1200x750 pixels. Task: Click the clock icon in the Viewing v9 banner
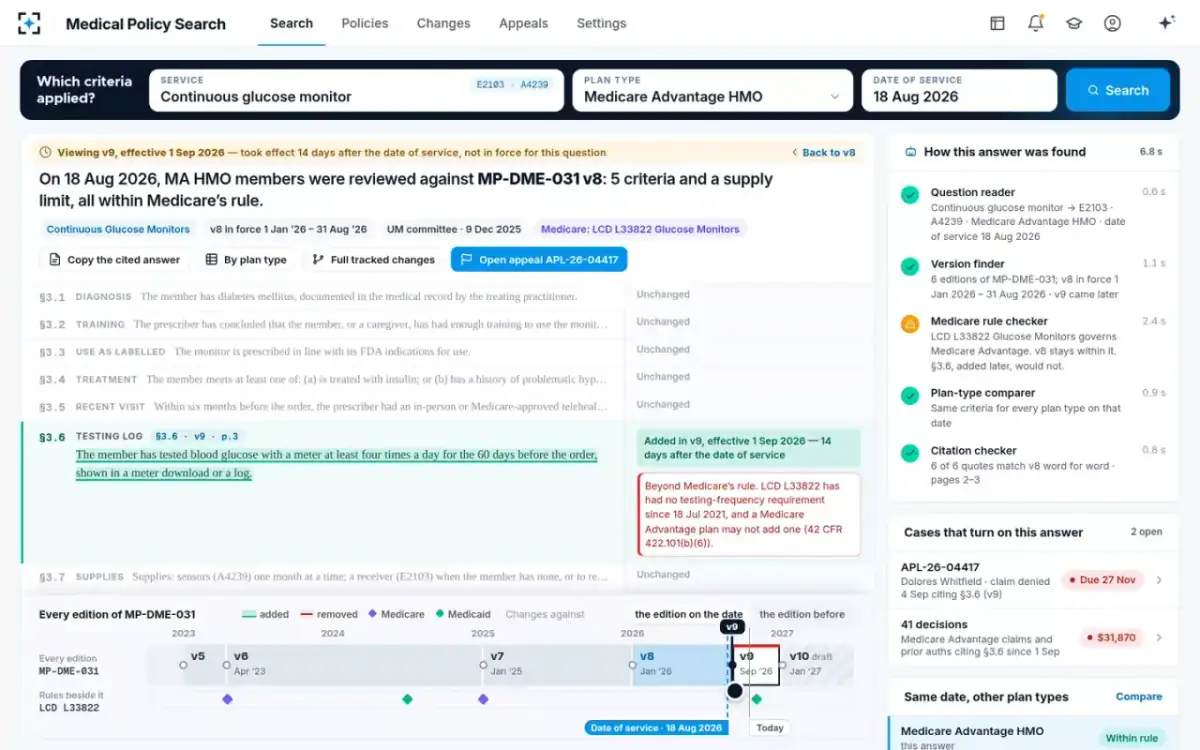click(x=45, y=153)
